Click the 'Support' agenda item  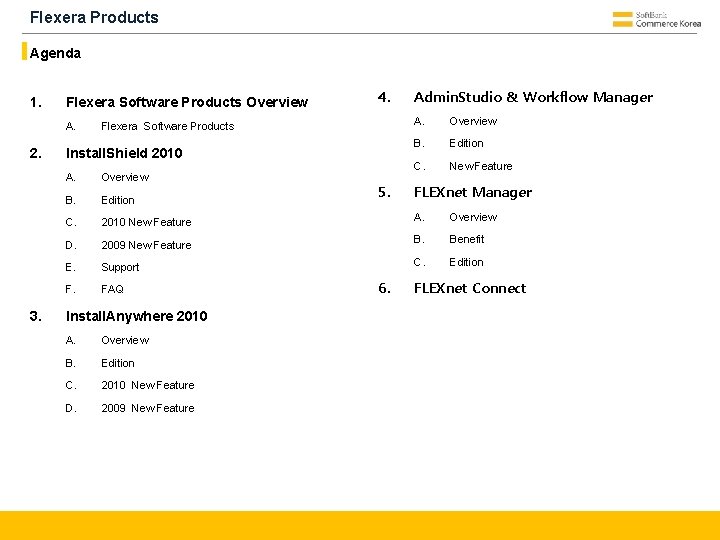pyautogui.click(x=120, y=267)
